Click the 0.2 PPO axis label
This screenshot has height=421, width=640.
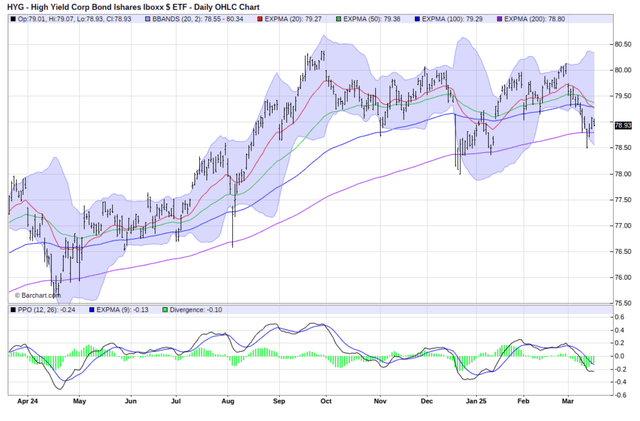pyautogui.click(x=620, y=343)
